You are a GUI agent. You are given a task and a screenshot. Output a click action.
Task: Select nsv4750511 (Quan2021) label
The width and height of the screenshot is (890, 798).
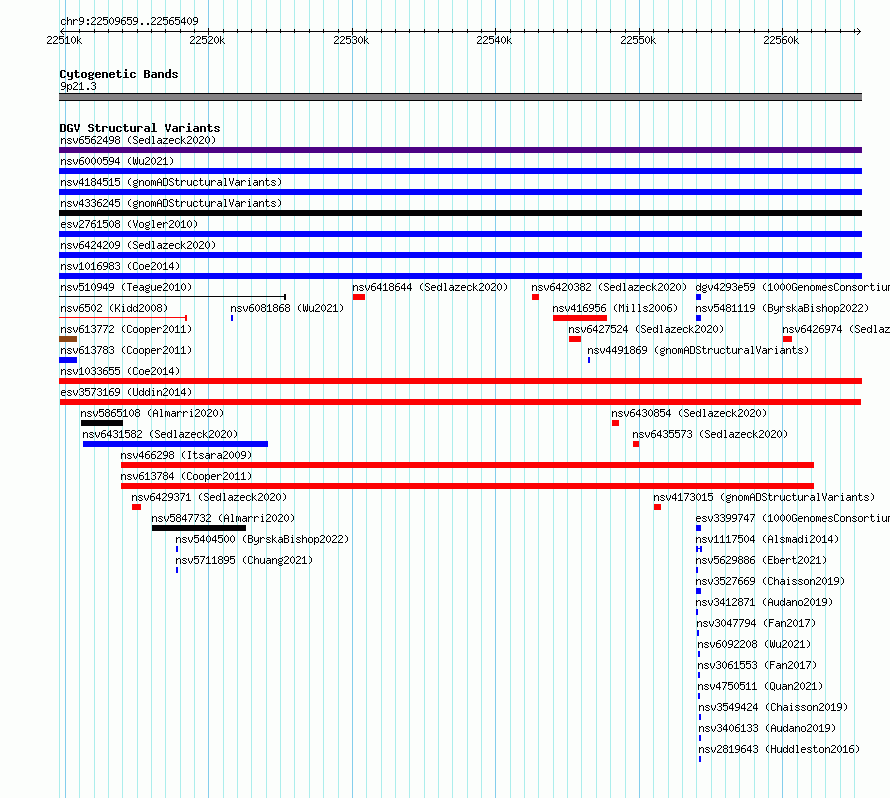(x=760, y=686)
